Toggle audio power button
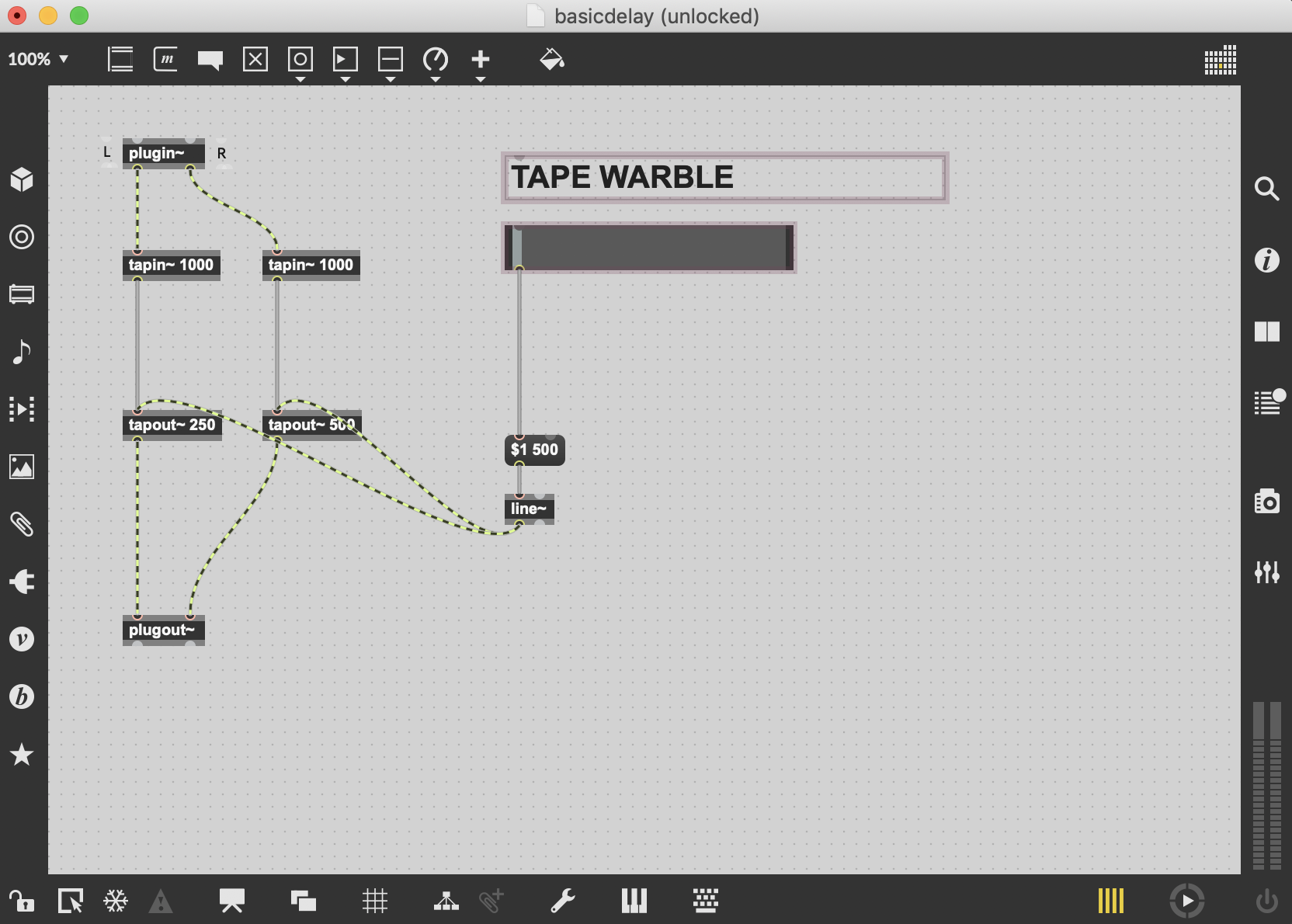This screenshot has width=1292, height=924. click(1267, 901)
